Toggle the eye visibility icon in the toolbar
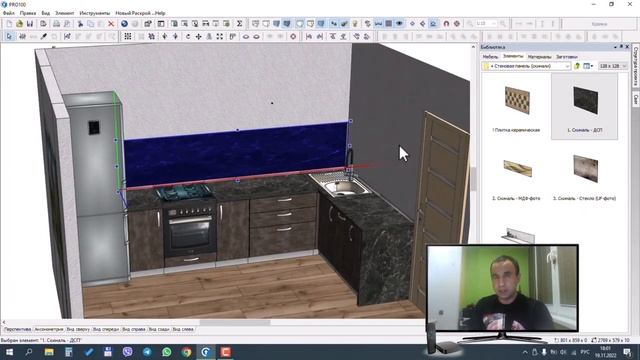Viewport: 640px width, 360px height. point(399,24)
